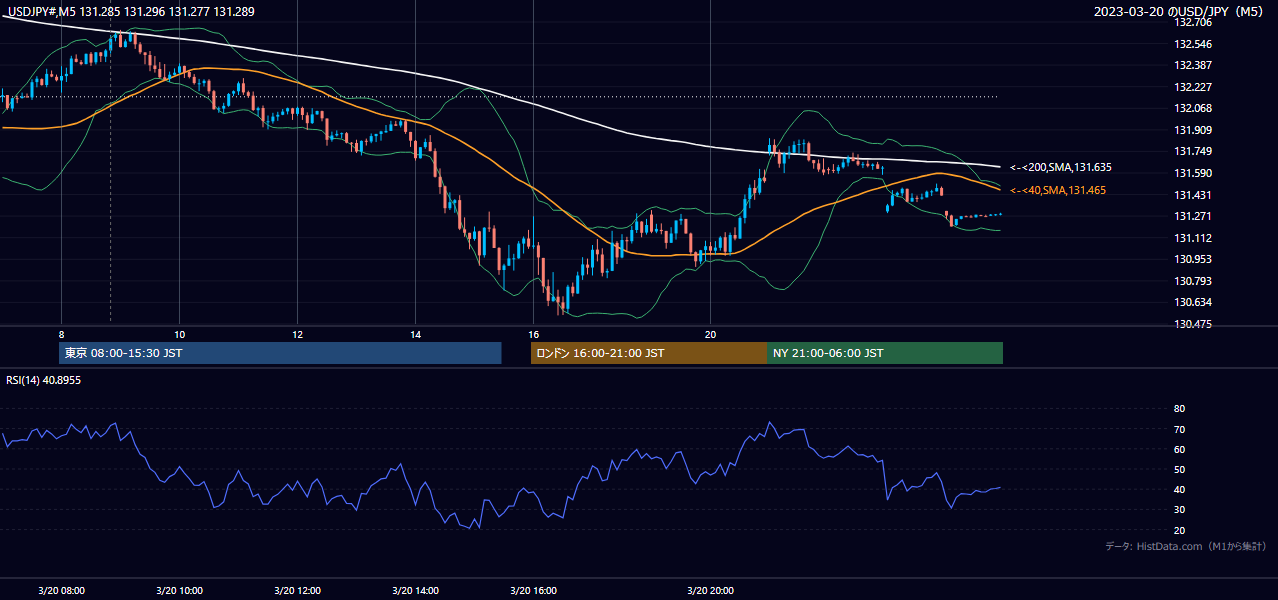Click hour label 14 under the price chart
Viewport: 1278px width, 600px height.
pos(415,334)
